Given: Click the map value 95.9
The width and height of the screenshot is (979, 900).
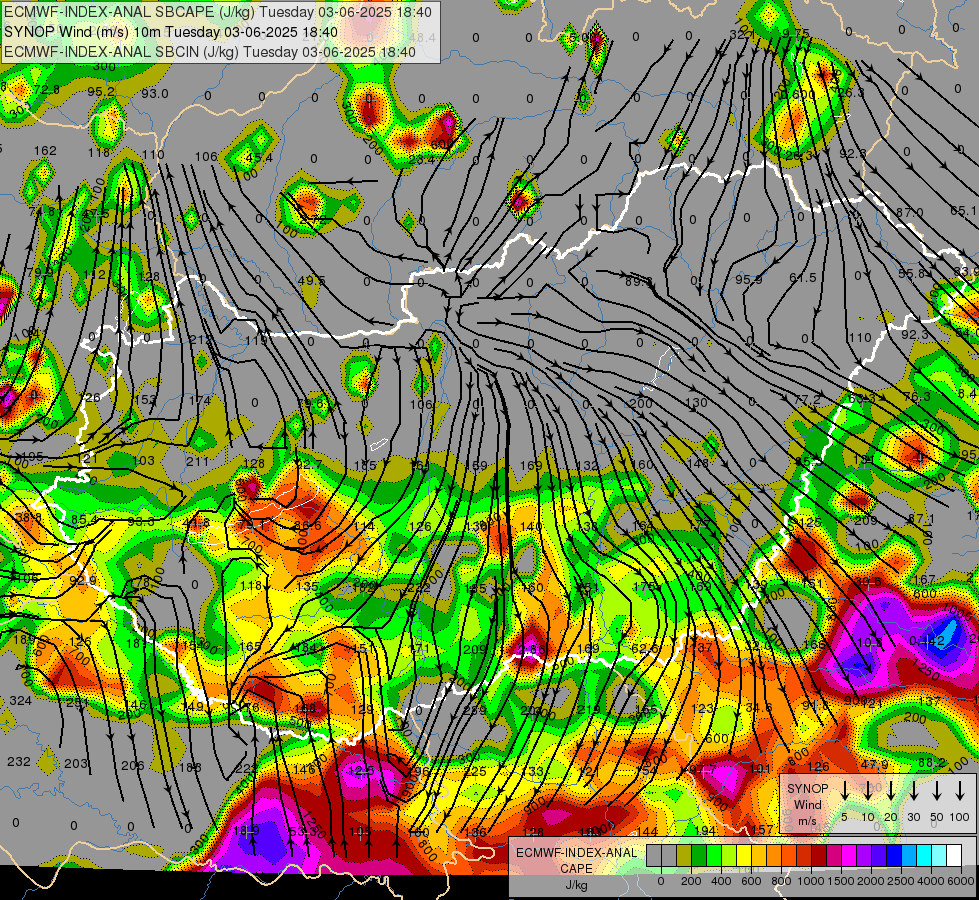Looking at the screenshot, I should [748, 280].
